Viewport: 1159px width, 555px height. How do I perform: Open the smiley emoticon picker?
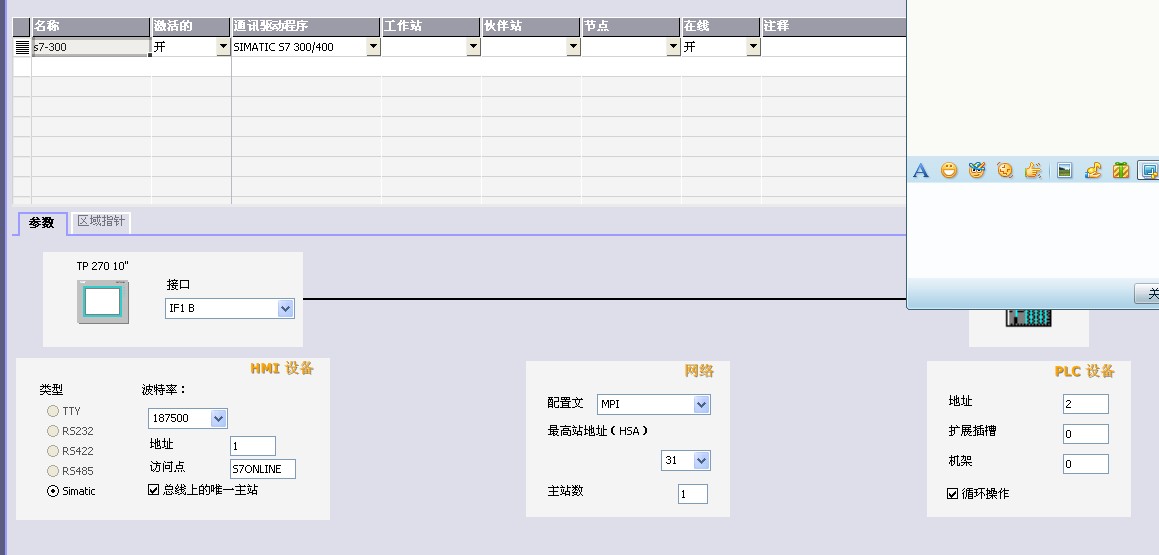pyautogui.click(x=949, y=171)
